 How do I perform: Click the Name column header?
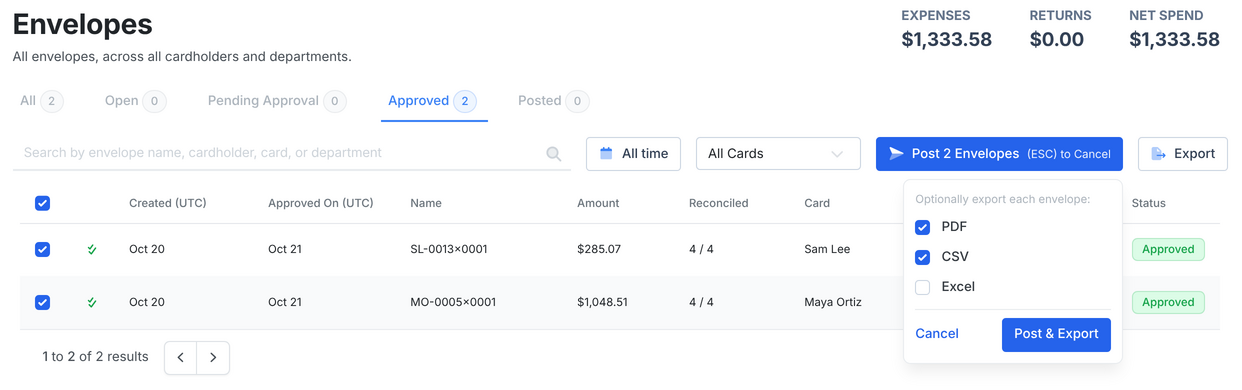[426, 203]
